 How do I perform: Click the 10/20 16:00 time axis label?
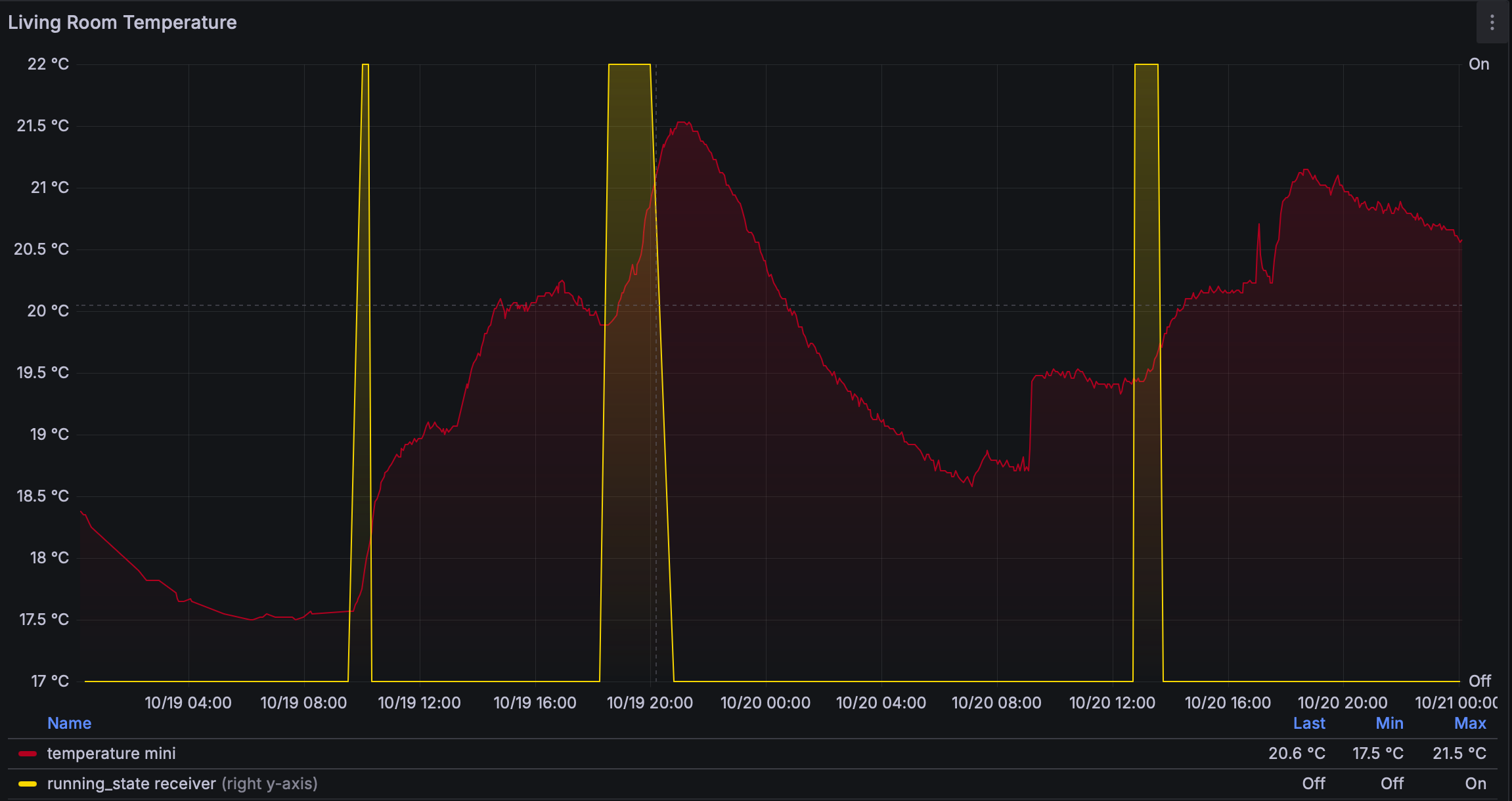tap(1227, 703)
